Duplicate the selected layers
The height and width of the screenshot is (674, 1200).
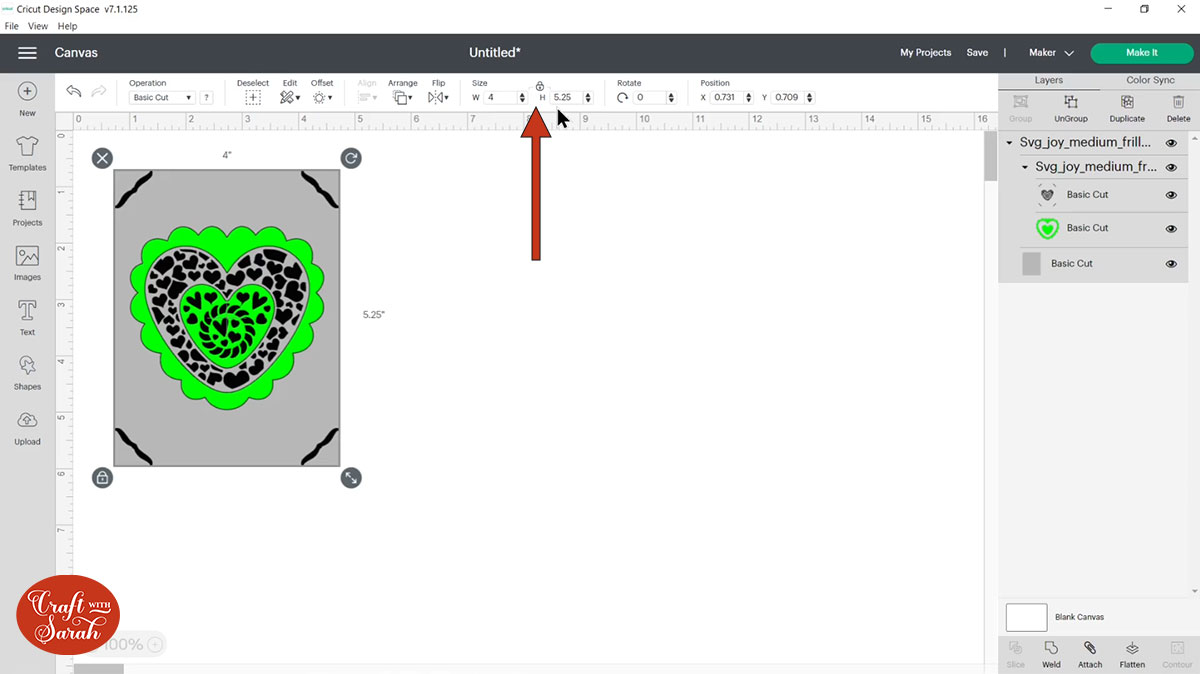click(x=1127, y=108)
